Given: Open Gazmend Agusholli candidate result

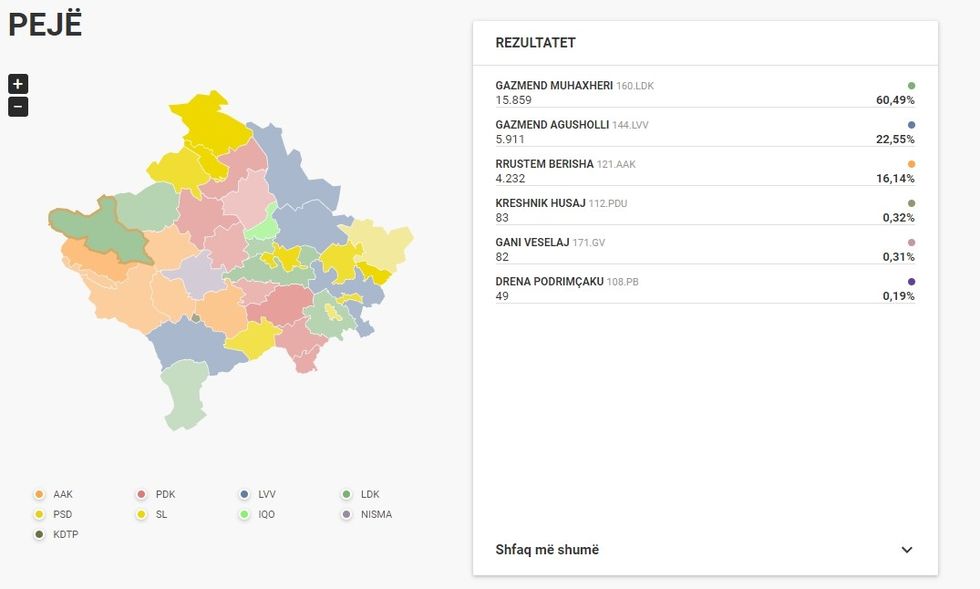Looking at the screenshot, I should [552, 125].
